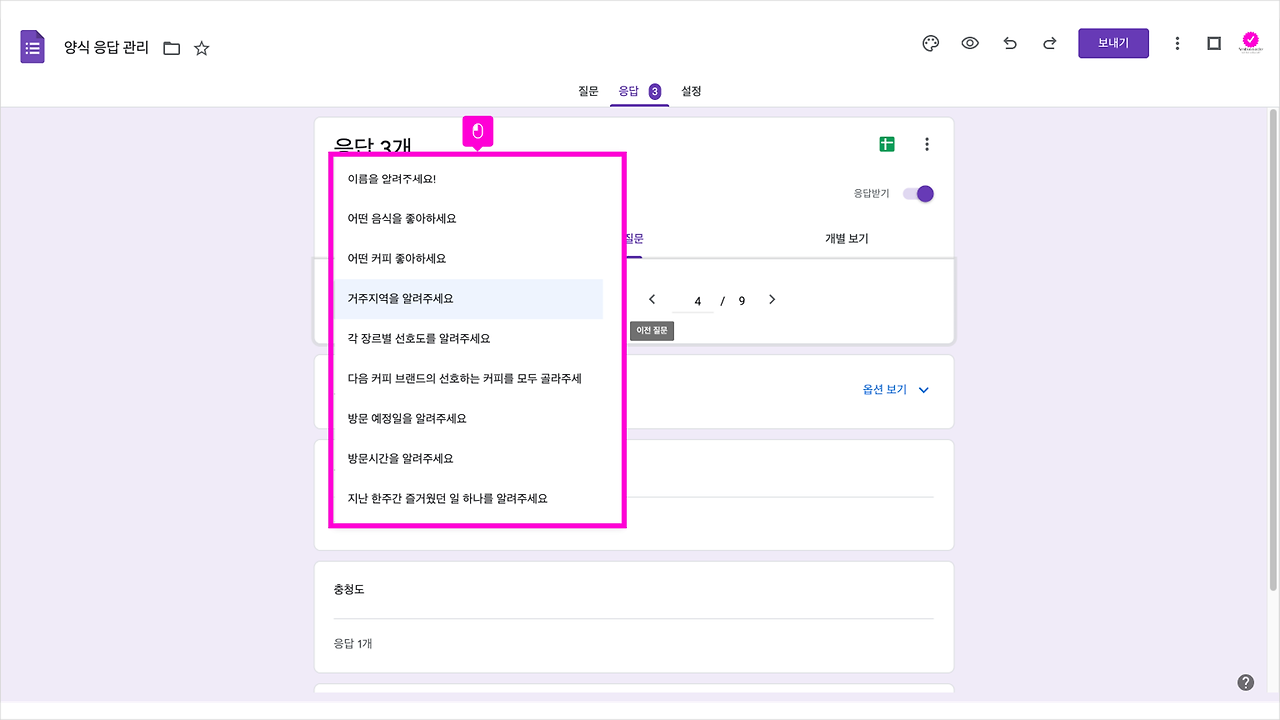
Task: Open the theme color palette icon
Action: pyautogui.click(x=930, y=43)
